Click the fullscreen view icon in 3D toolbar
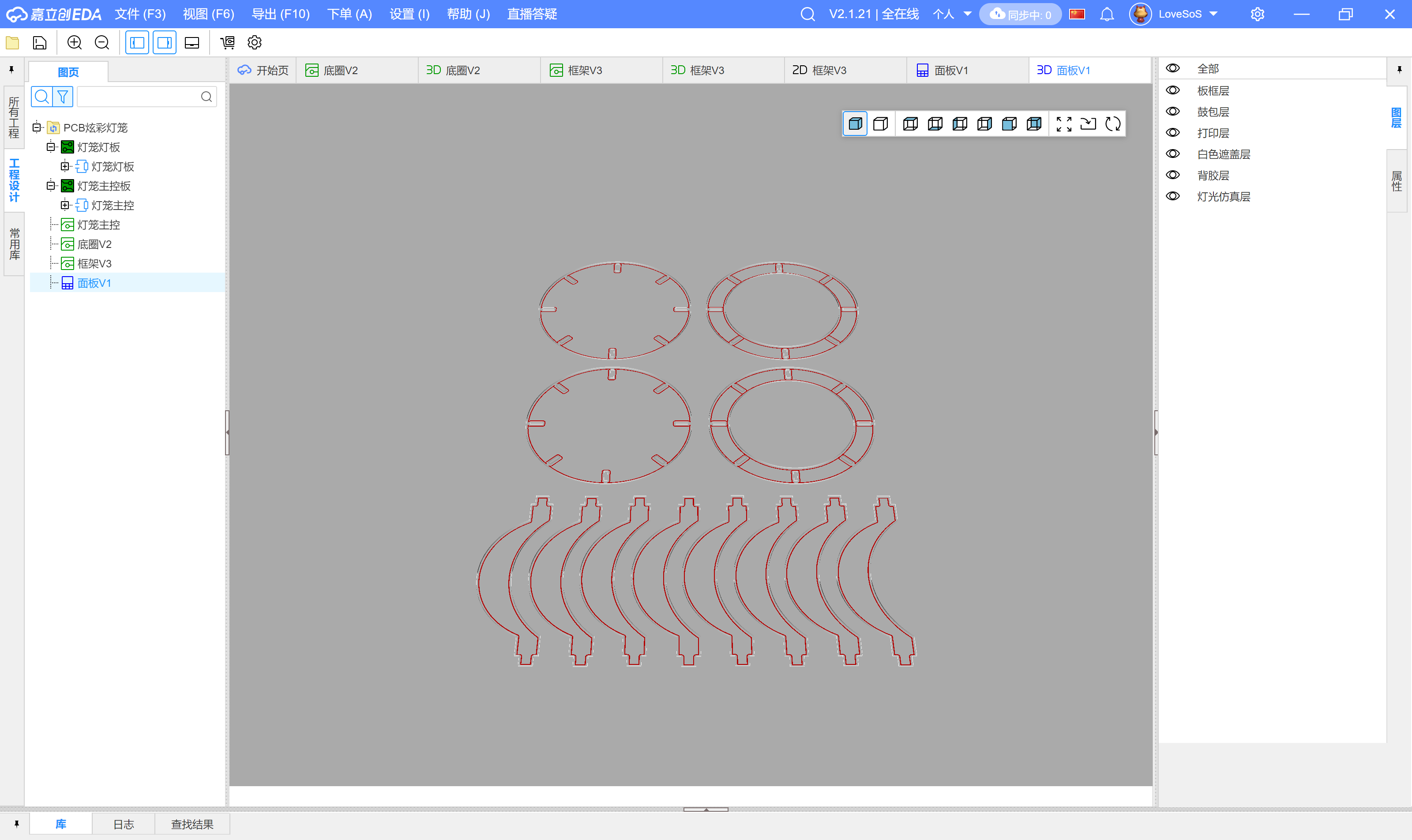 point(1064,124)
